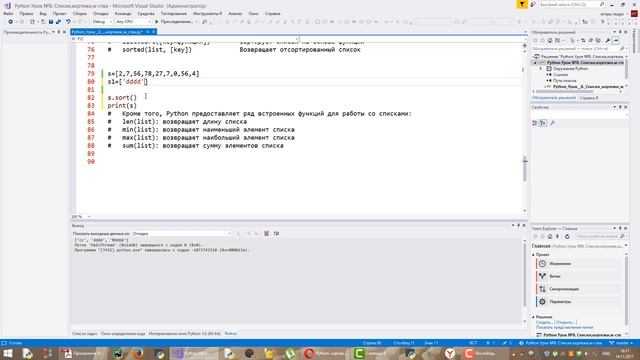Image resolution: width=640 pixels, height=360 pixels.
Task: Collapse the project node in Solution Explorer
Action: [x=535, y=63]
